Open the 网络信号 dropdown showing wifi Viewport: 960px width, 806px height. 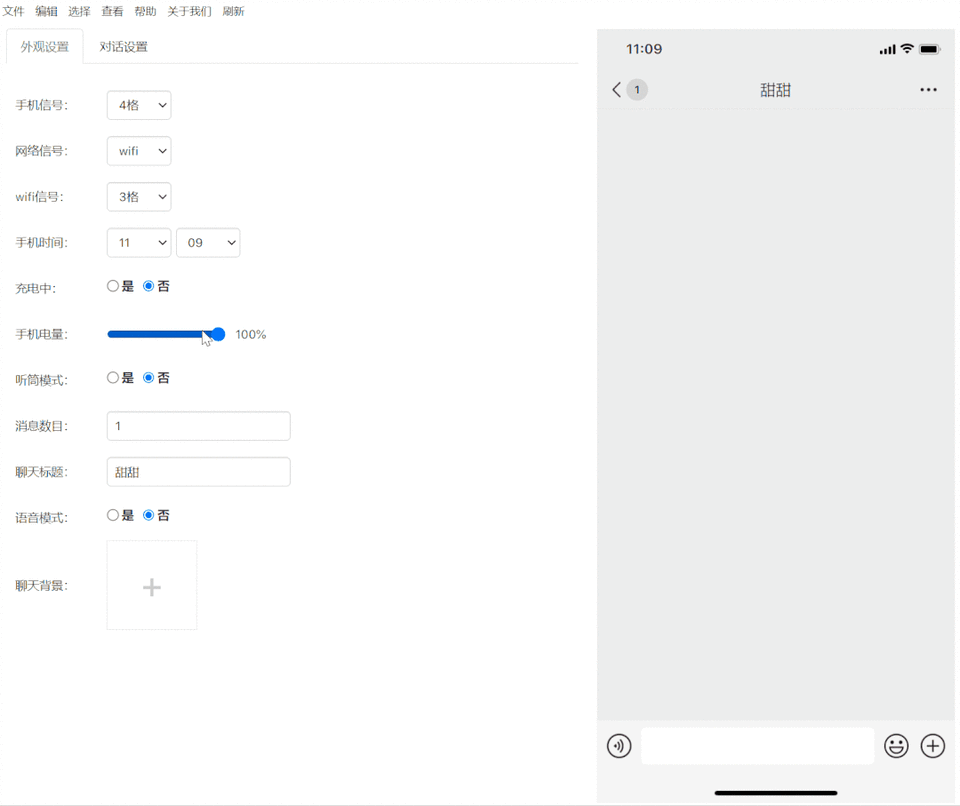pyautogui.click(x=139, y=151)
